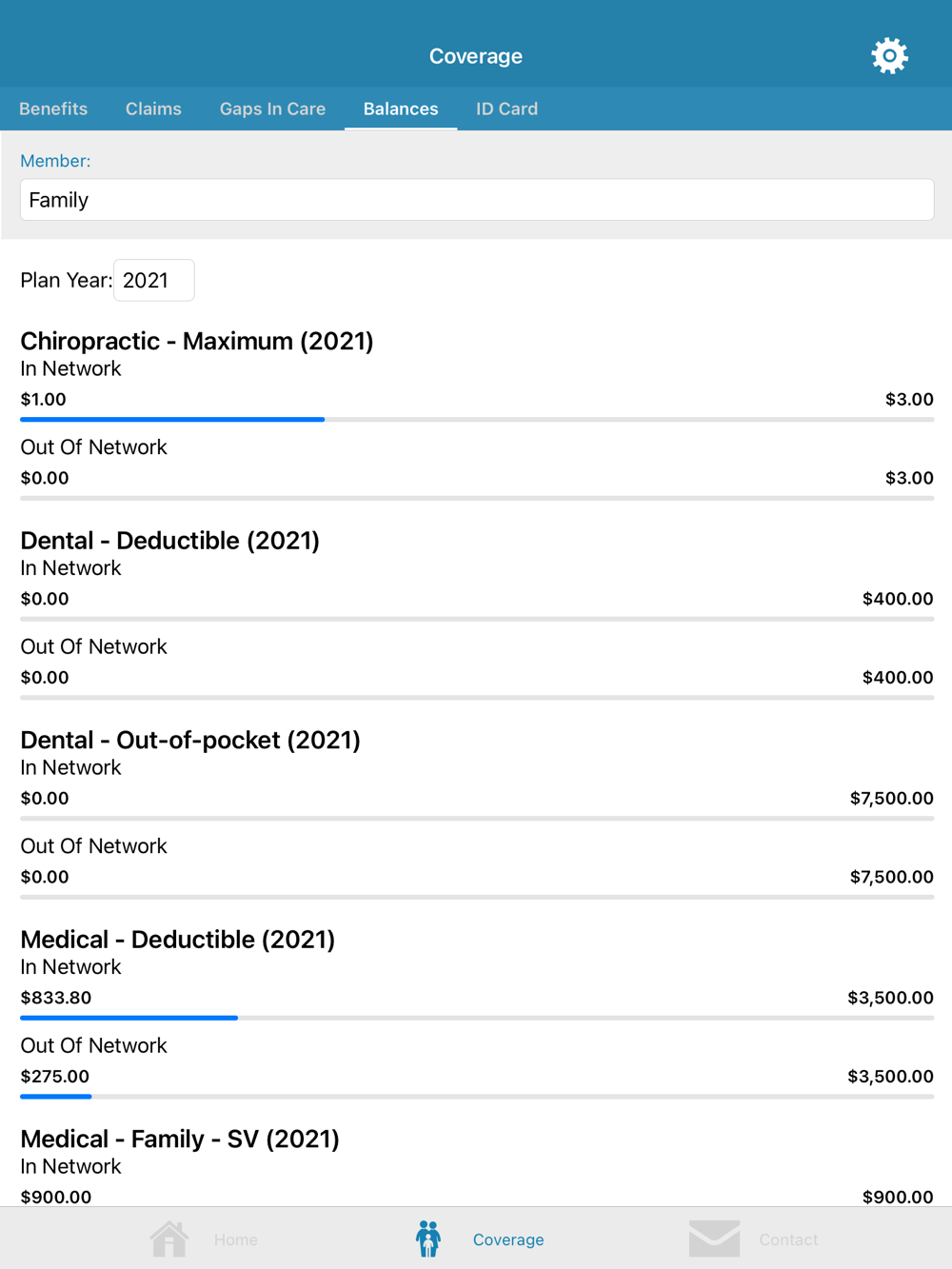The image size is (952, 1269).
Task: Click Chiropractic In Network progress bar
Action: (476, 419)
